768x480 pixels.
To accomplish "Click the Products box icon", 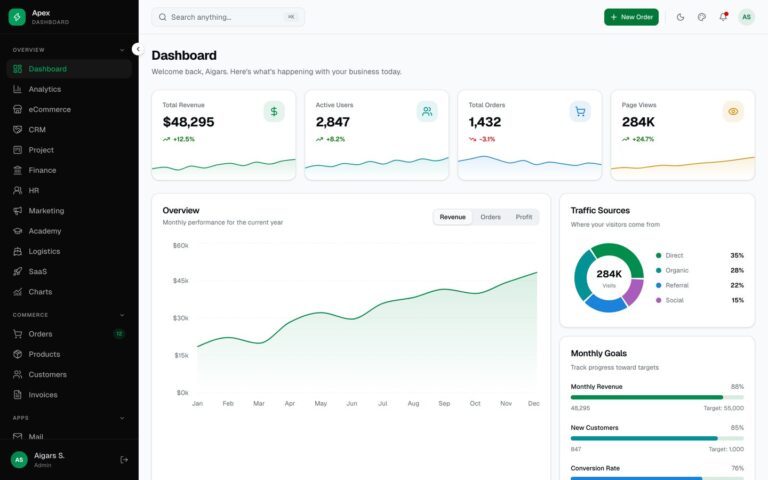I will point(18,354).
